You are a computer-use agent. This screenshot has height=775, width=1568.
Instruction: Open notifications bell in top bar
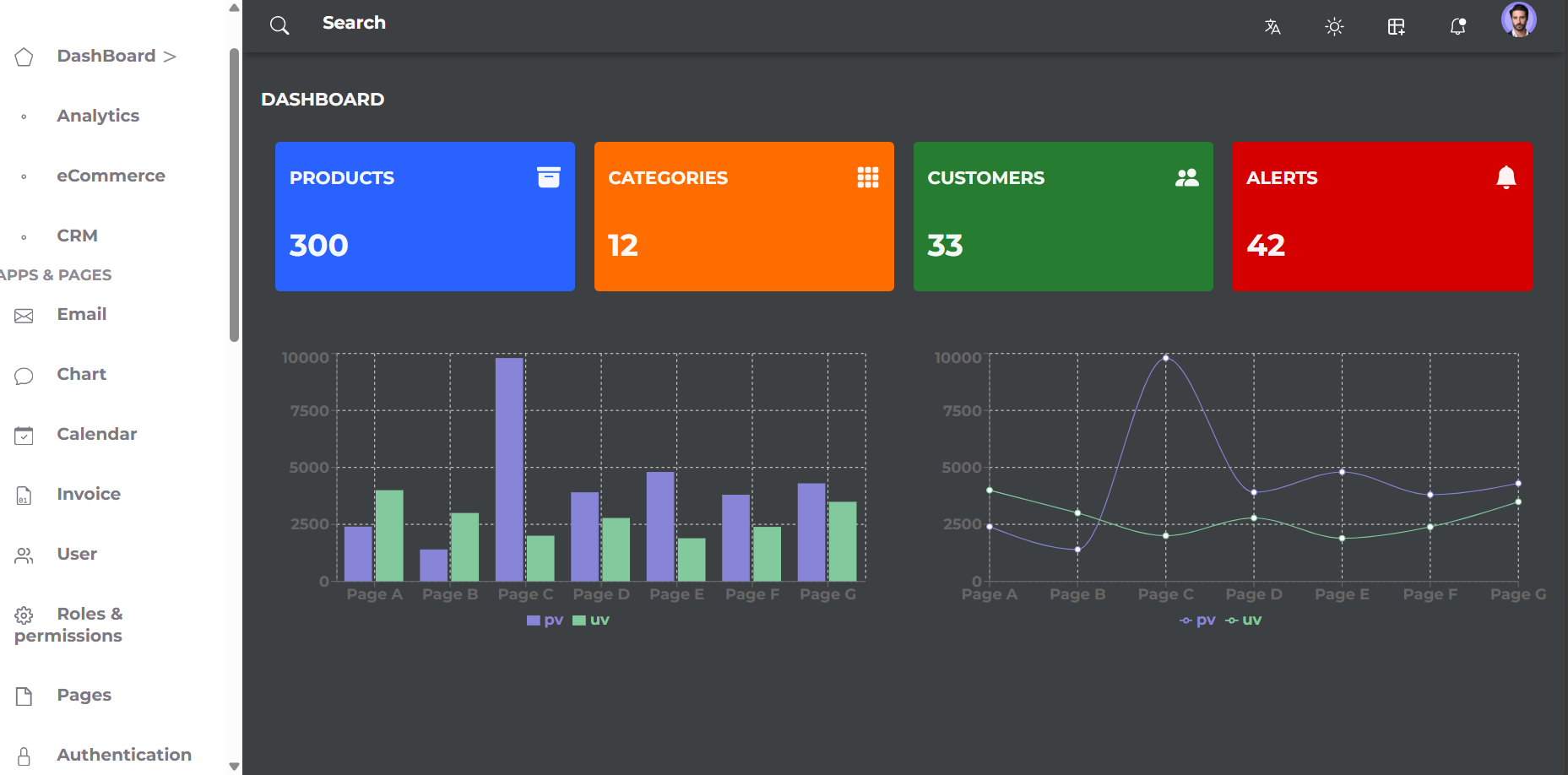(1458, 27)
